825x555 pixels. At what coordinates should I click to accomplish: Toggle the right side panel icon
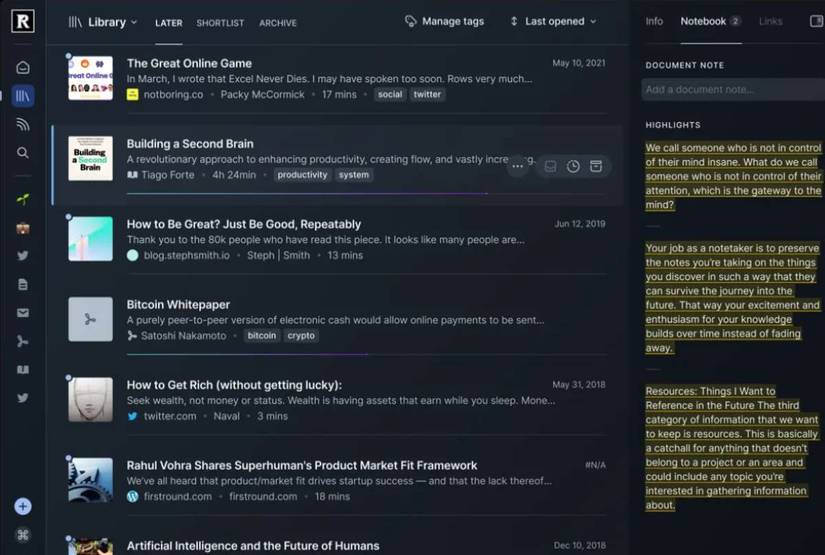point(817,21)
